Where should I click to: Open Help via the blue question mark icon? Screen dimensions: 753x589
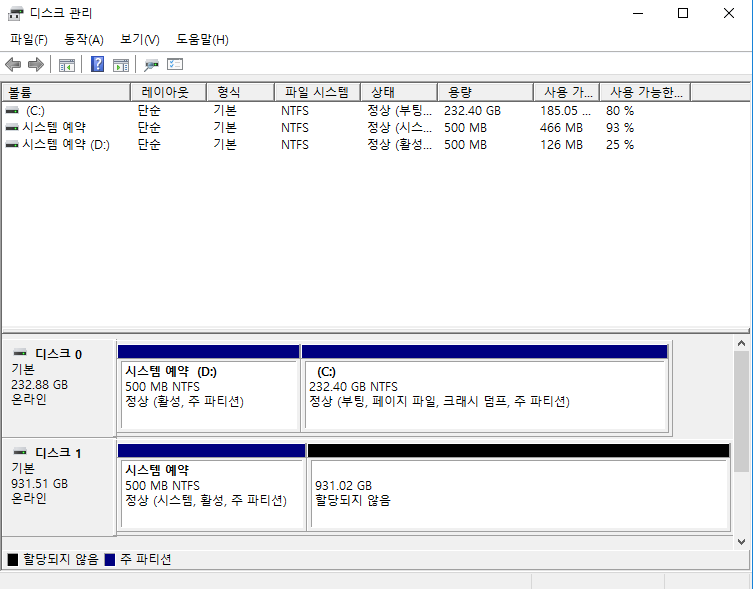pos(97,64)
